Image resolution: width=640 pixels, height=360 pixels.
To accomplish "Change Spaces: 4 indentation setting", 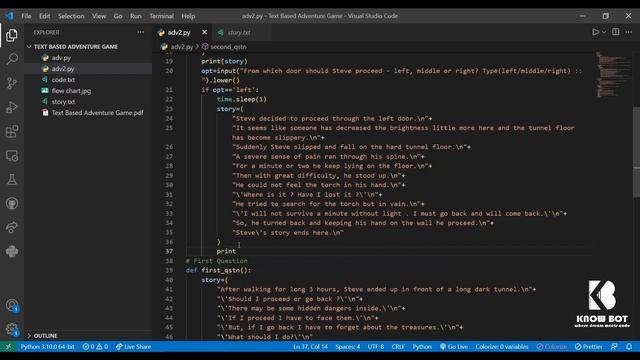I will [348, 347].
